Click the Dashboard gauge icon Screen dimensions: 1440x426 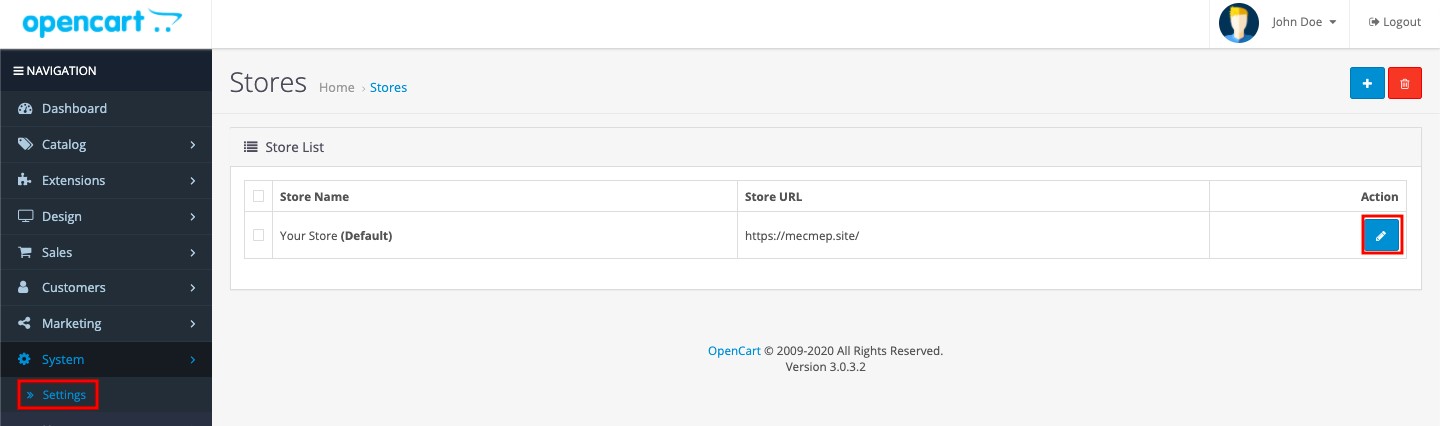[x=26, y=108]
